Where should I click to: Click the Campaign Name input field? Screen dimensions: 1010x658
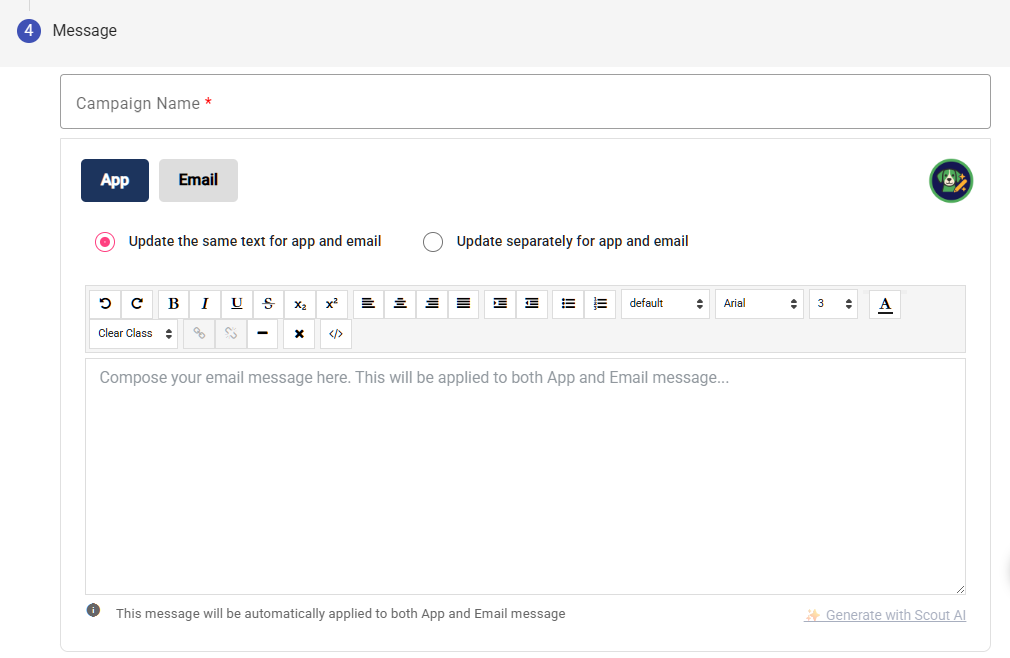pyautogui.click(x=525, y=102)
